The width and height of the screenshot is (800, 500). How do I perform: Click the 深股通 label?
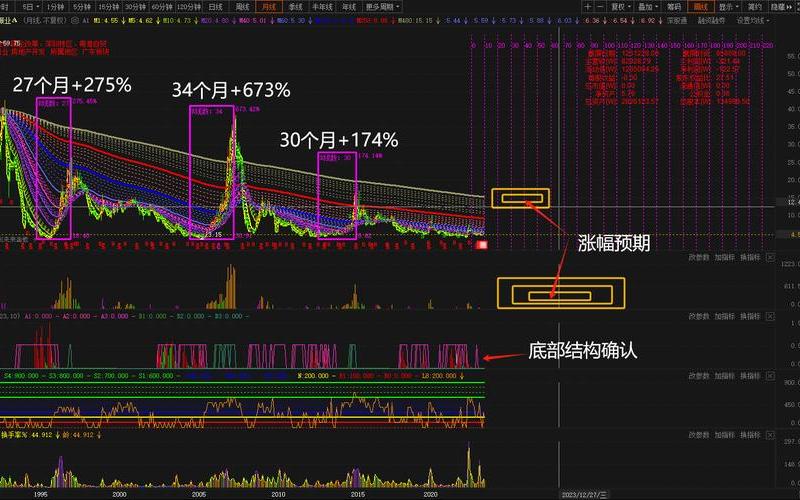point(677,21)
